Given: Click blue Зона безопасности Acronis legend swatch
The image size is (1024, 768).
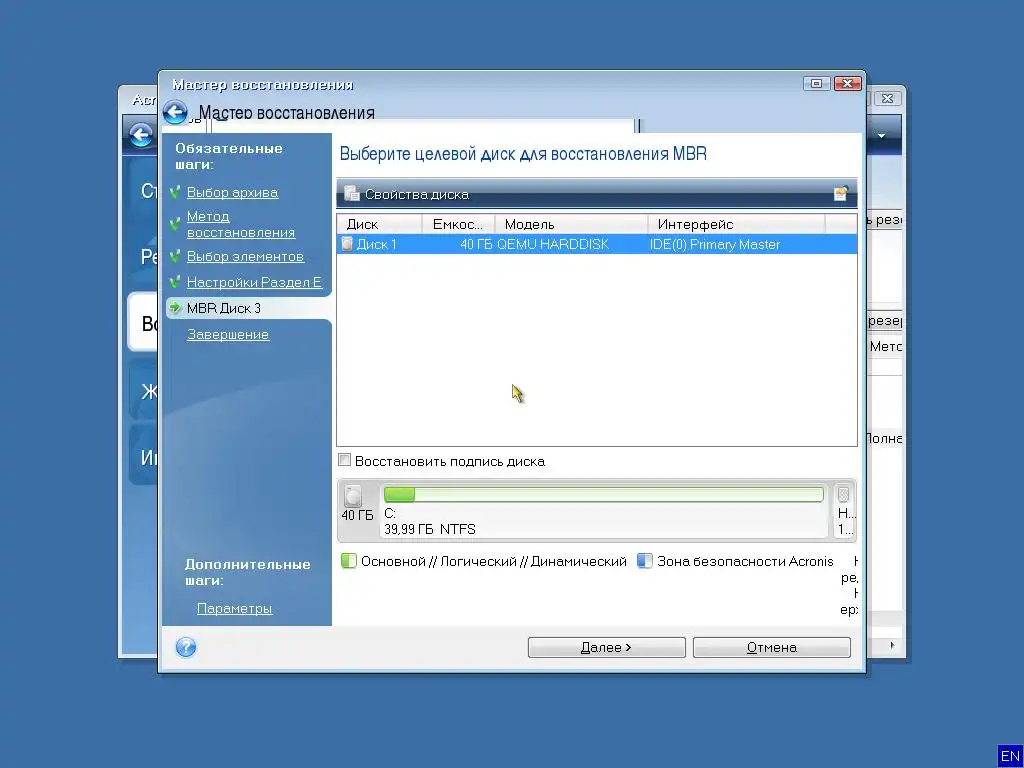Looking at the screenshot, I should (x=645, y=561).
